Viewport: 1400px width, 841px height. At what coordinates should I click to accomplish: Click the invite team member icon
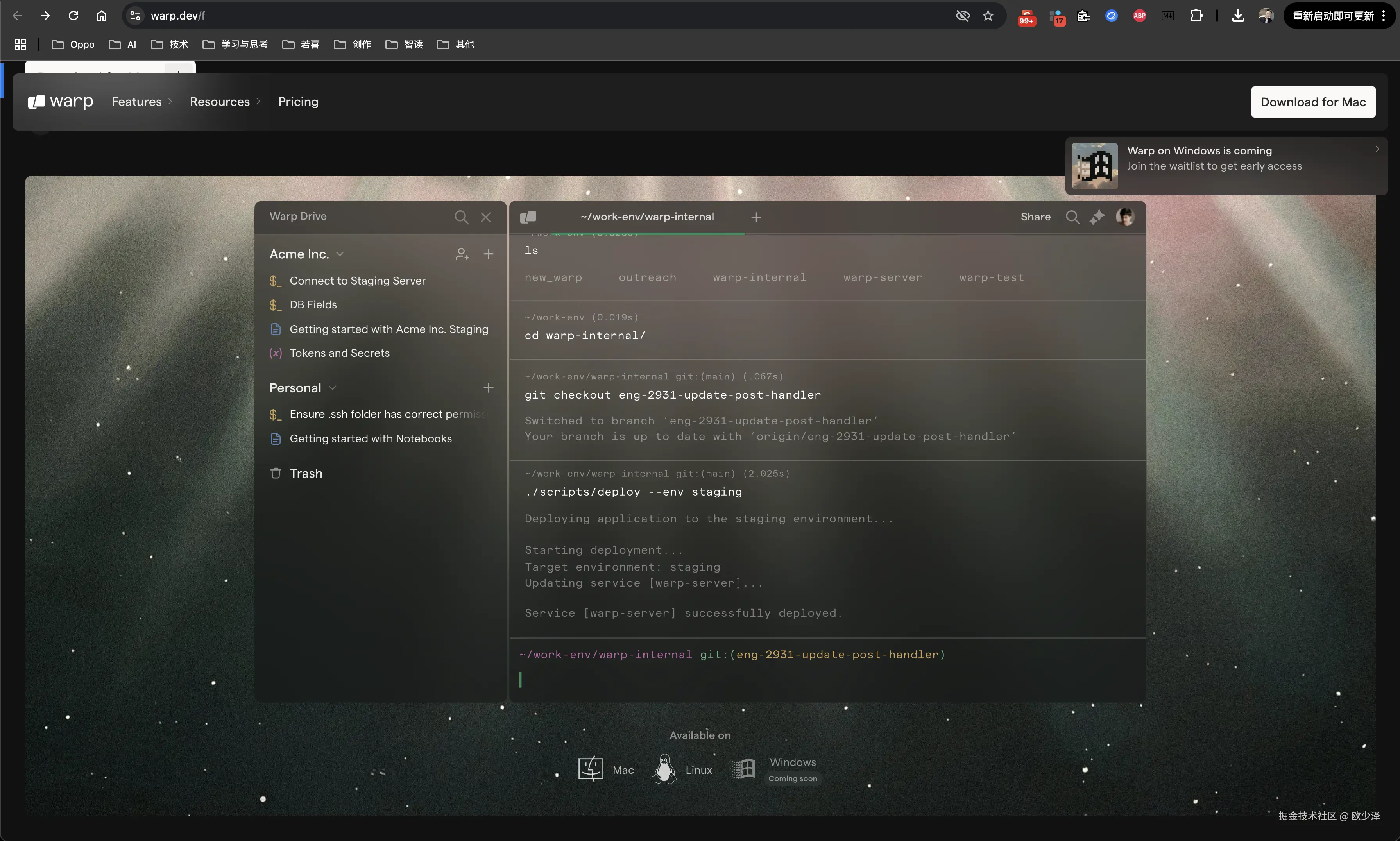click(462, 254)
